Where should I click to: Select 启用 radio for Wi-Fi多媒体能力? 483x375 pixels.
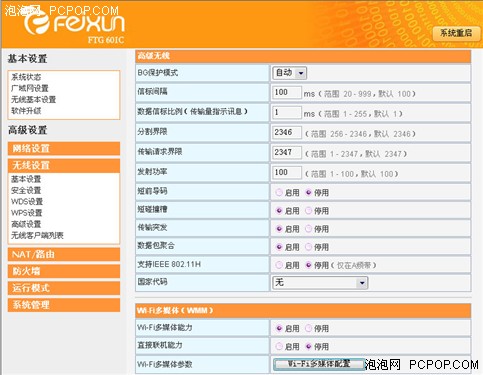click(x=279, y=328)
